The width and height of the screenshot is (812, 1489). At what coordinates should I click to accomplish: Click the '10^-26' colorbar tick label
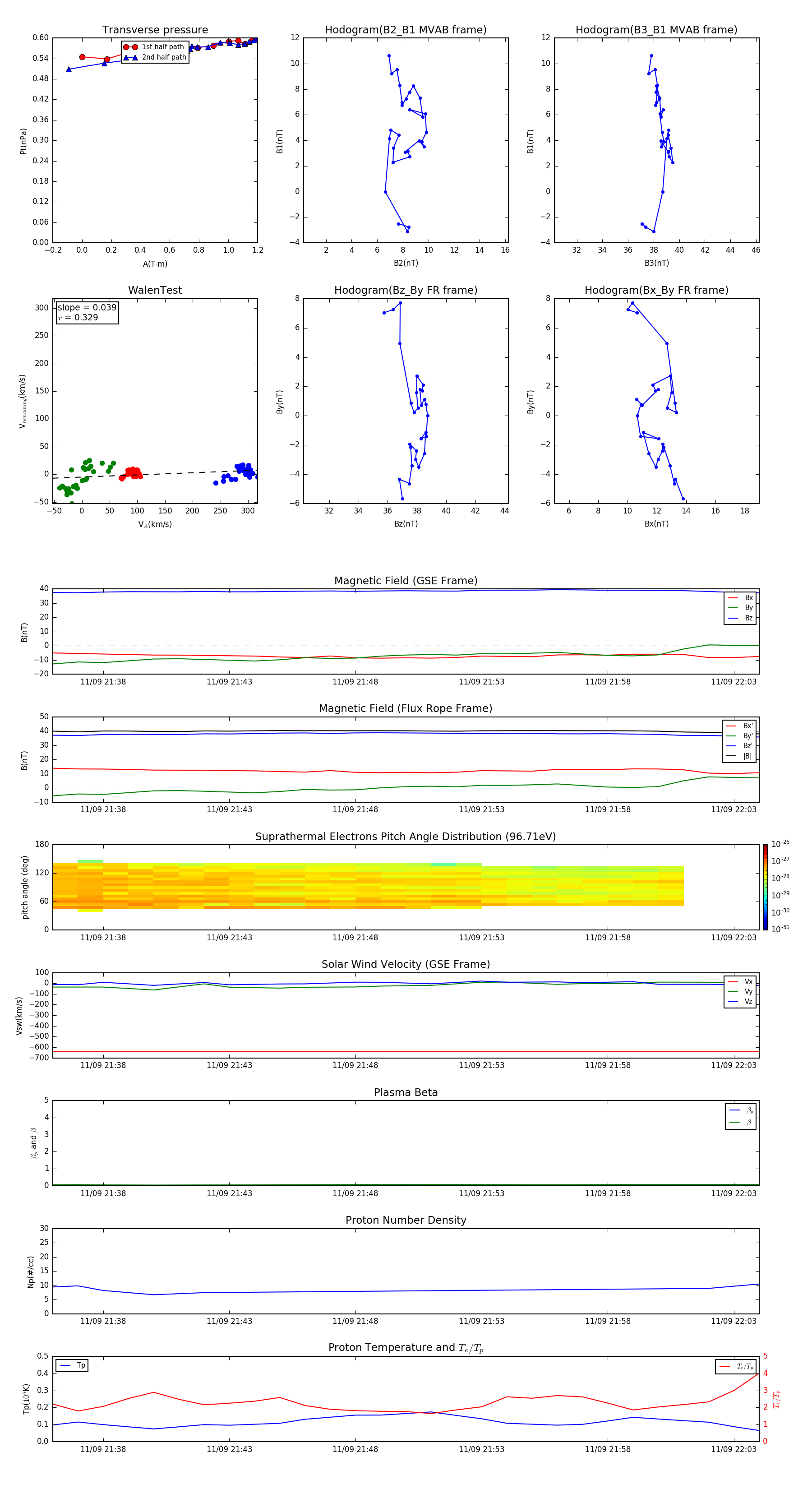pyautogui.click(x=780, y=844)
